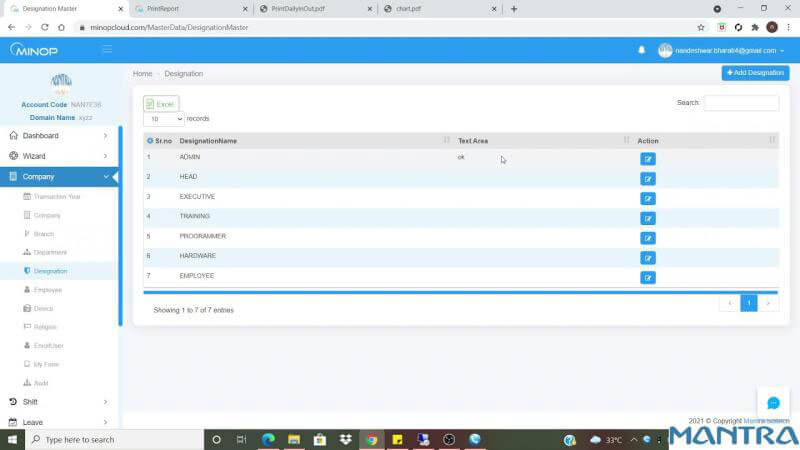Click edit icon for ADMIN row
The height and width of the screenshot is (450, 800).
647,159
